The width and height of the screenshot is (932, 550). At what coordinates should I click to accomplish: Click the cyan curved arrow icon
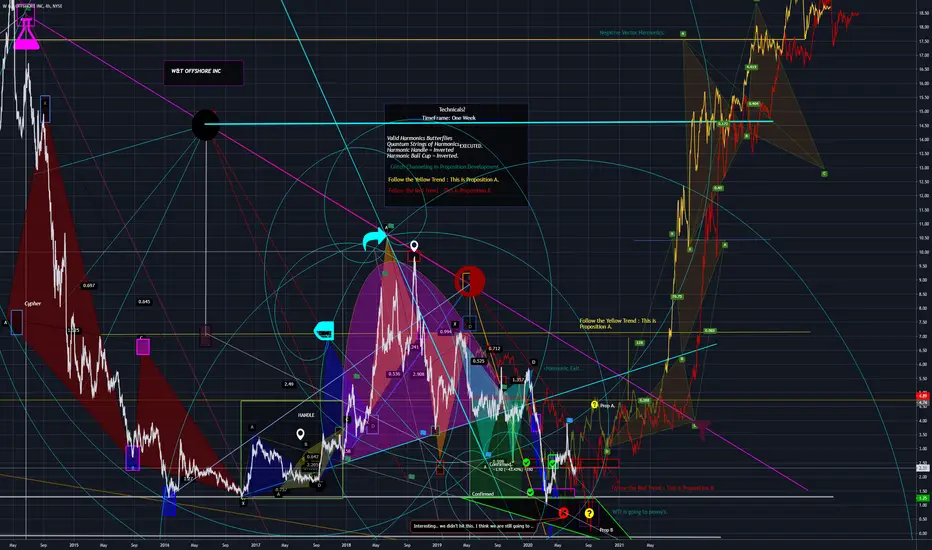[374, 239]
